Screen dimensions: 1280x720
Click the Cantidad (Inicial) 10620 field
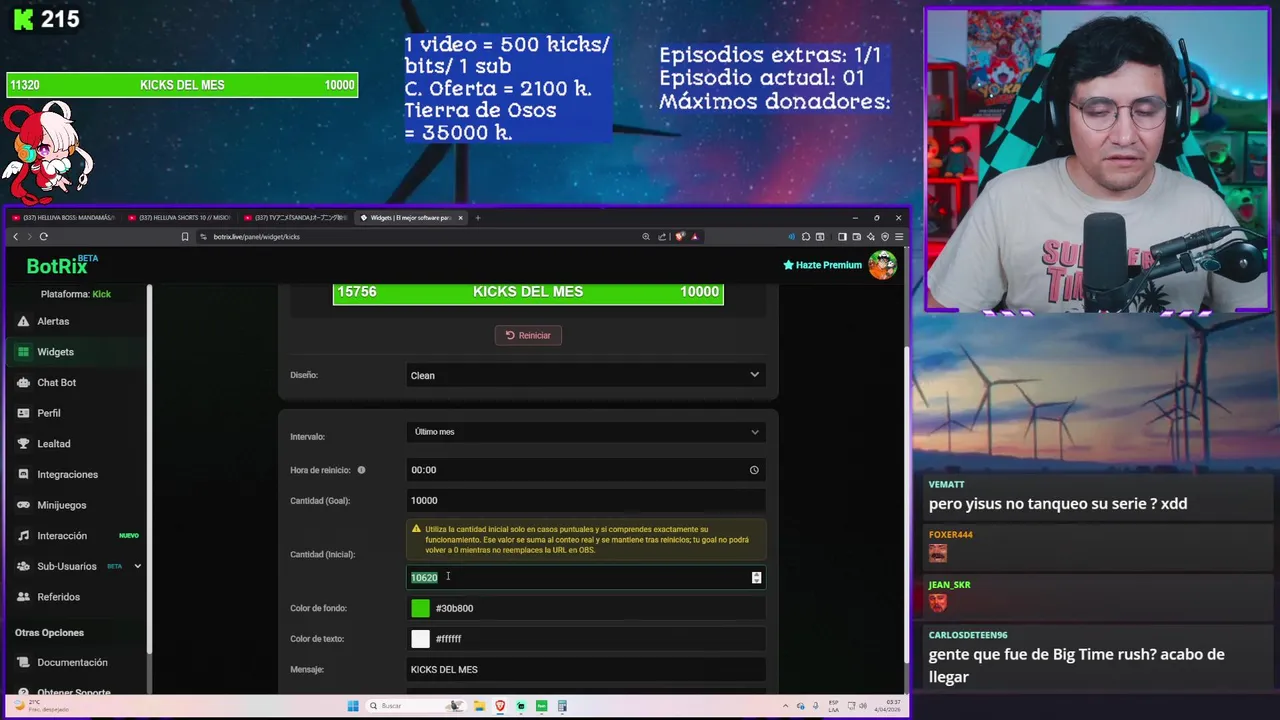pyautogui.click(x=585, y=577)
